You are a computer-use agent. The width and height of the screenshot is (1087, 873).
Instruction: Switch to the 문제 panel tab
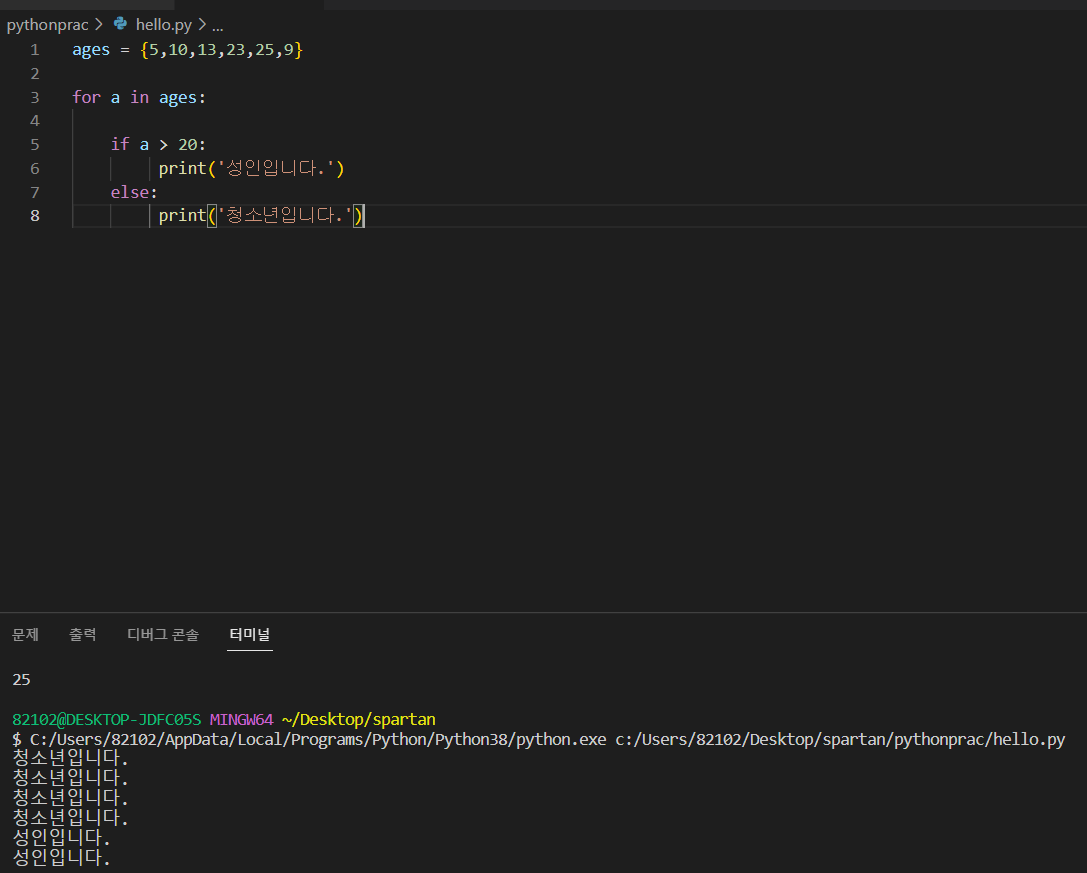[x=26, y=634]
